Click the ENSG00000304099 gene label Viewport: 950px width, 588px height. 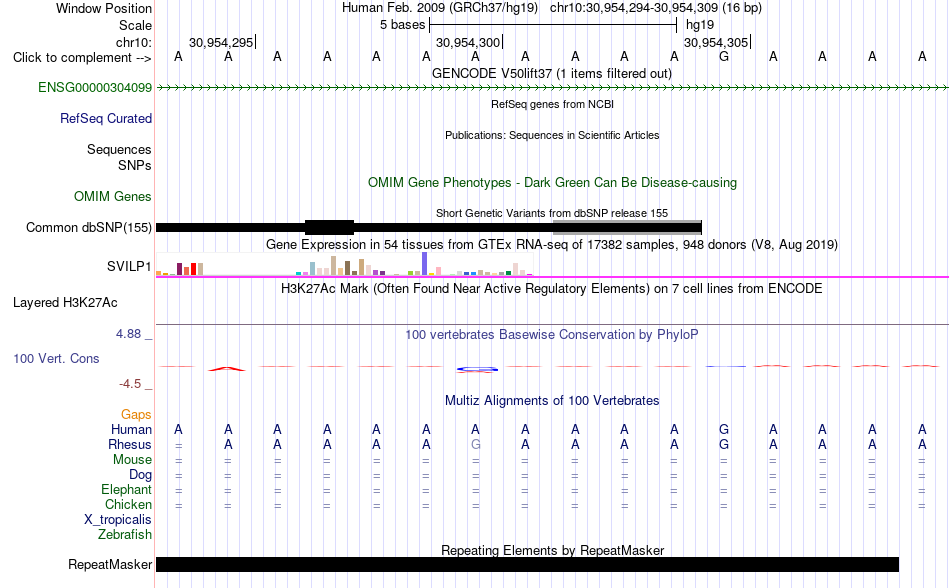tap(95, 88)
